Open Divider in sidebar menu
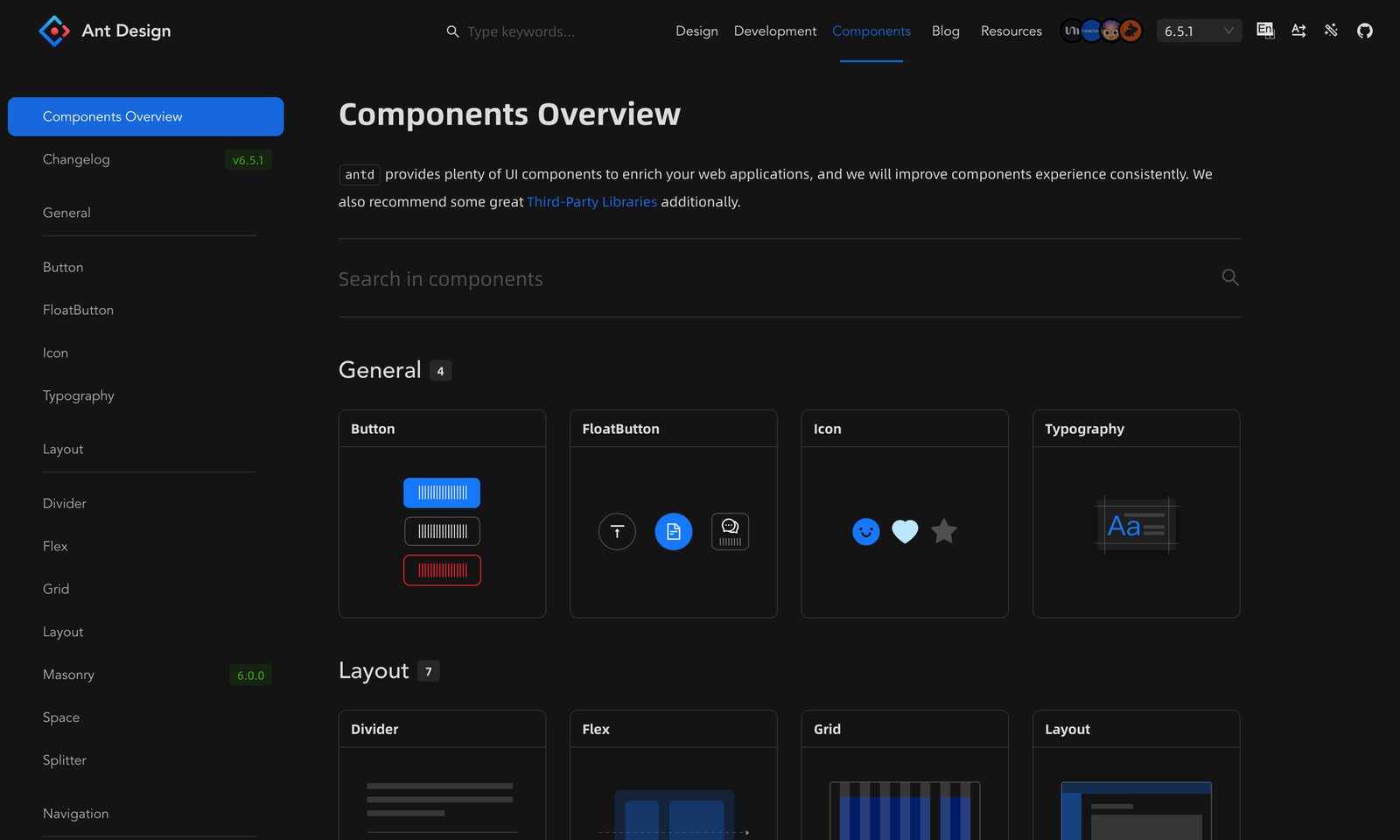Viewport: 1400px width, 840px height. pos(145,503)
